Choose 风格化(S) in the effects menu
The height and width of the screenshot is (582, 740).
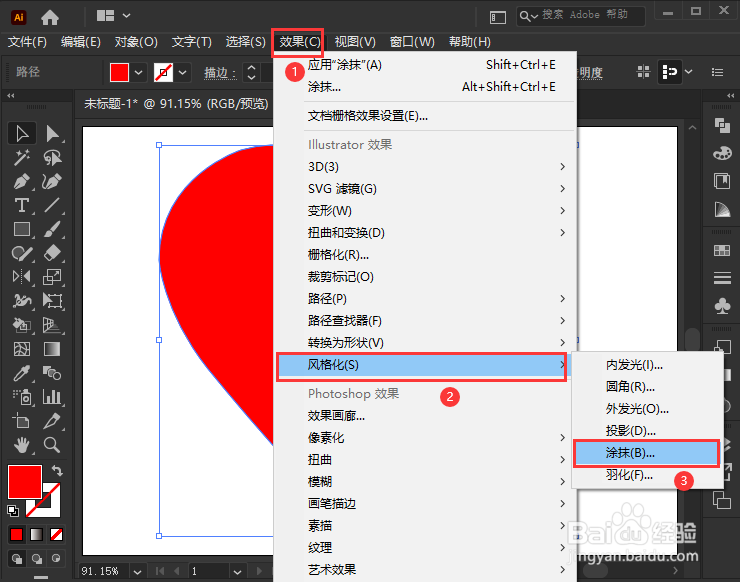pos(422,365)
